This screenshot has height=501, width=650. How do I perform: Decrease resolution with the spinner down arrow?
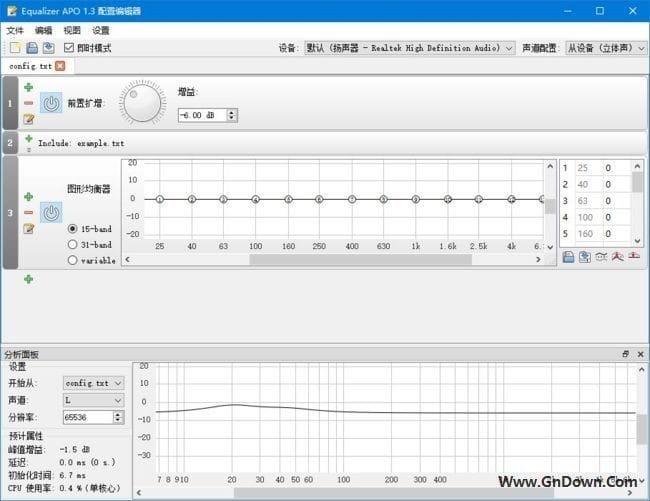(x=118, y=420)
